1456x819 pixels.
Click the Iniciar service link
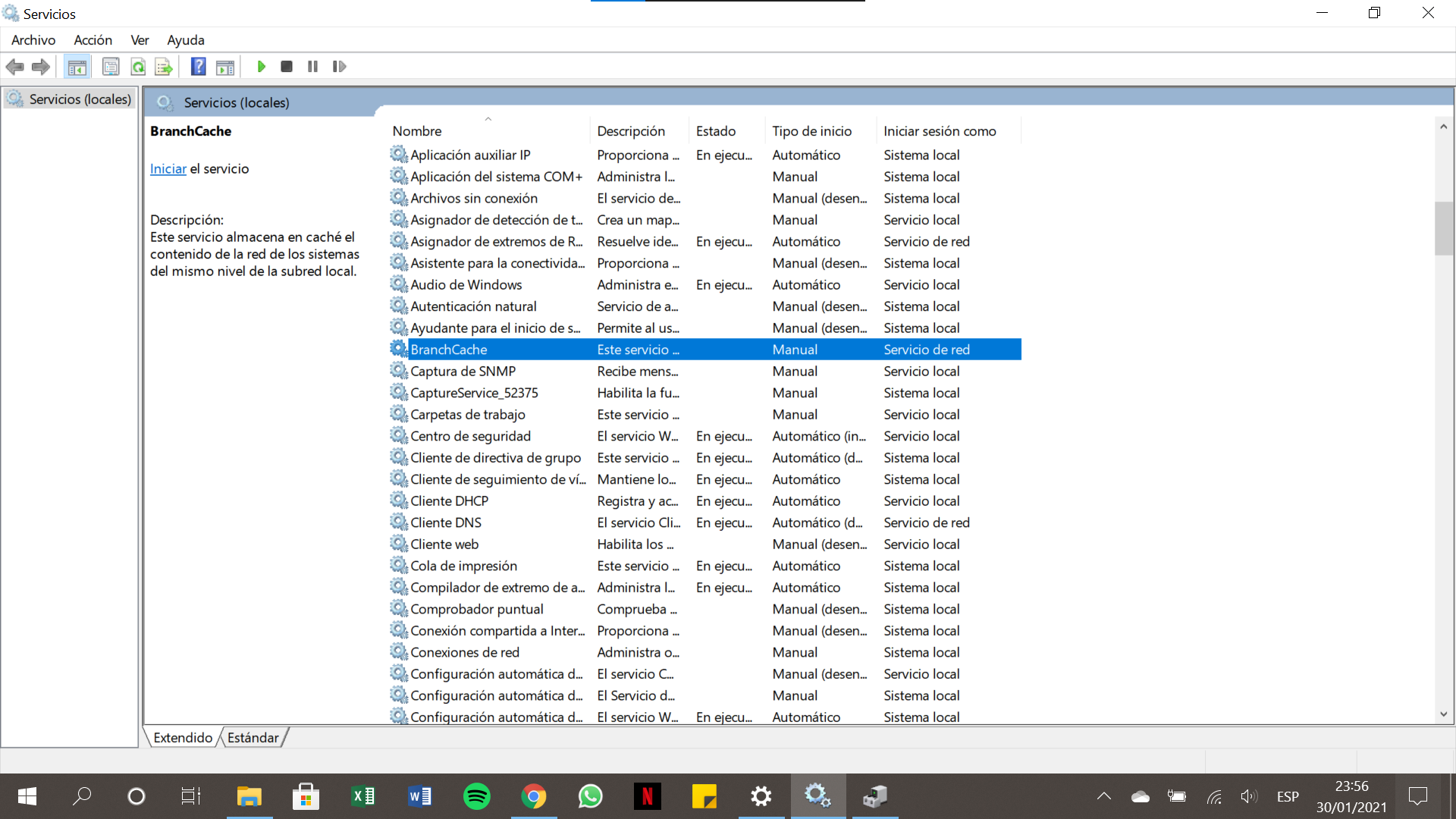point(168,169)
